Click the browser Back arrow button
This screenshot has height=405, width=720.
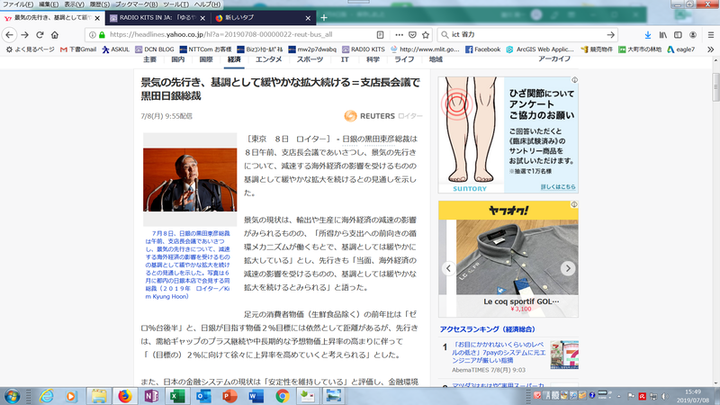click(x=10, y=34)
